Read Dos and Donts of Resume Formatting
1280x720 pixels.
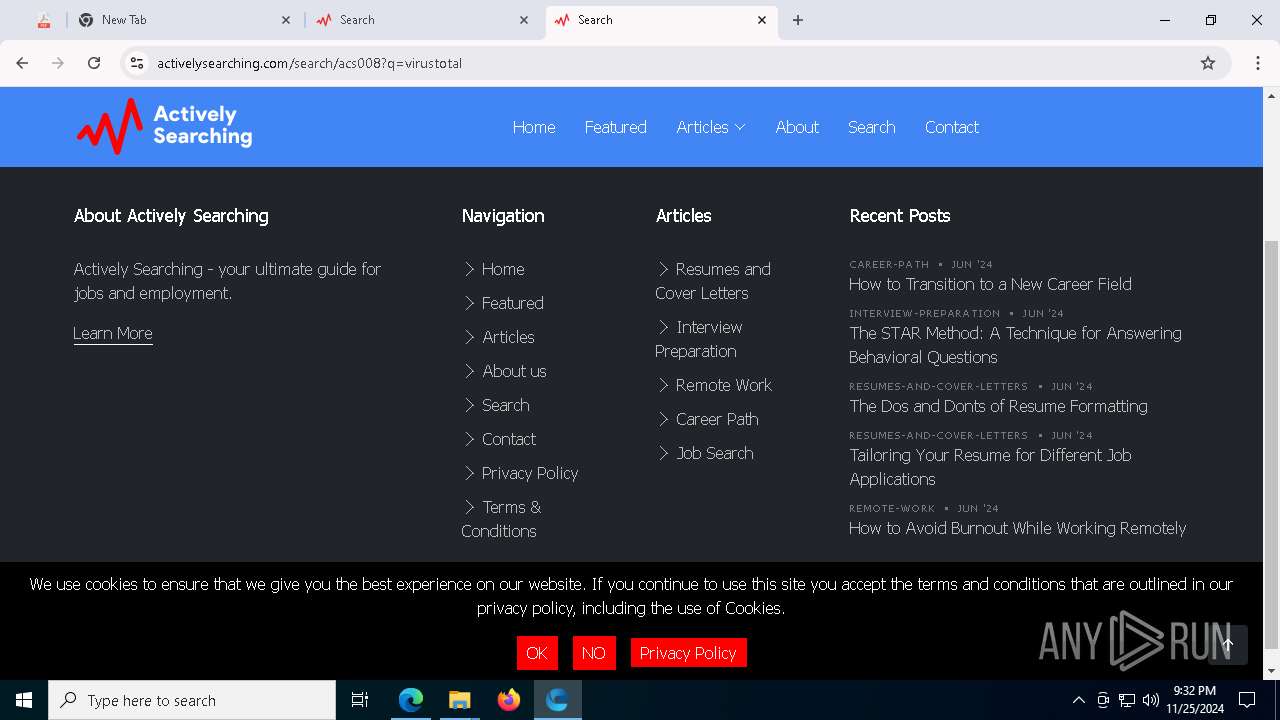(x=998, y=406)
